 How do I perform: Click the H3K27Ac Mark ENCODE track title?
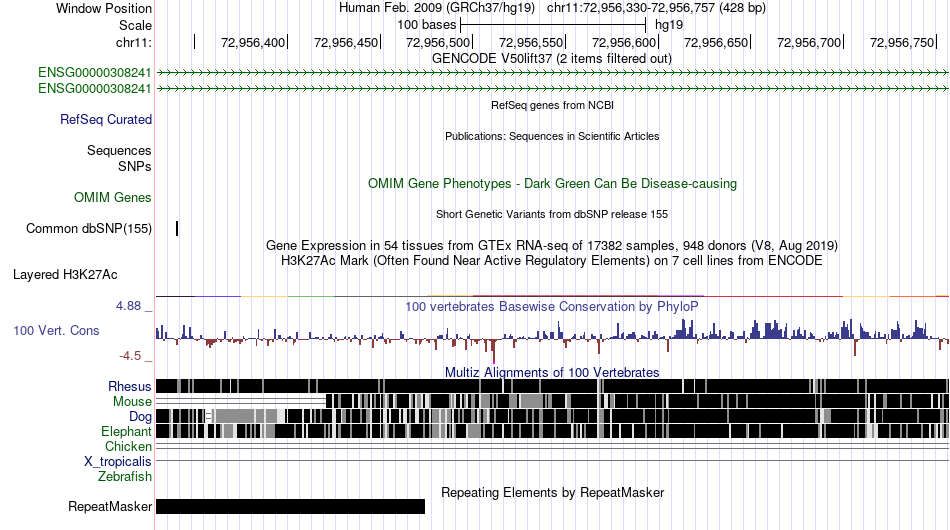point(552,260)
